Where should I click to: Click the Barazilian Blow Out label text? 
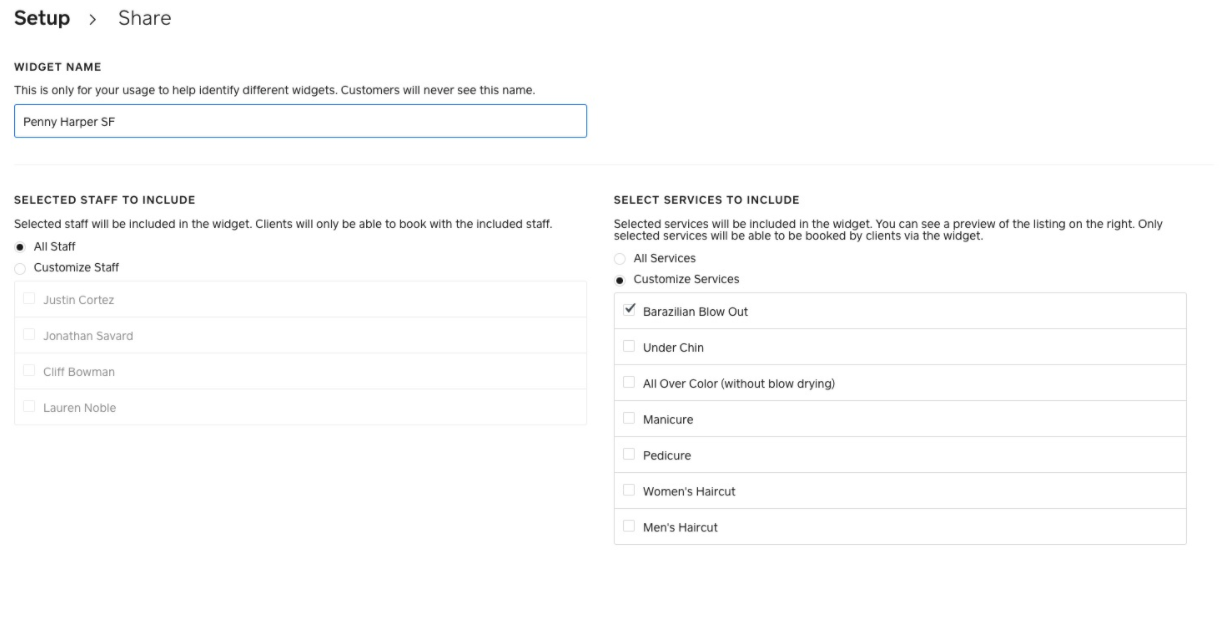pos(696,312)
